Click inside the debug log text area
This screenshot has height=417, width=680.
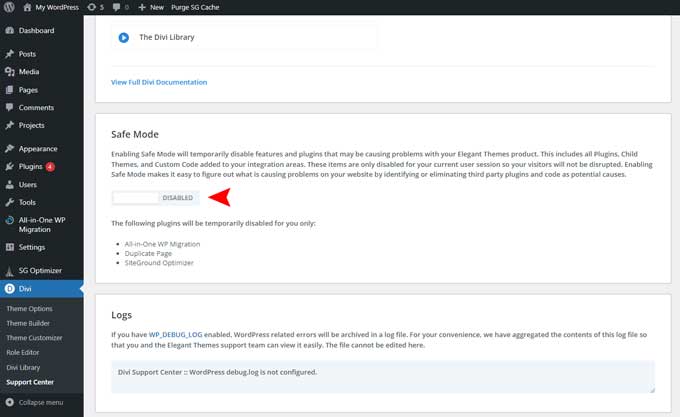click(x=382, y=376)
